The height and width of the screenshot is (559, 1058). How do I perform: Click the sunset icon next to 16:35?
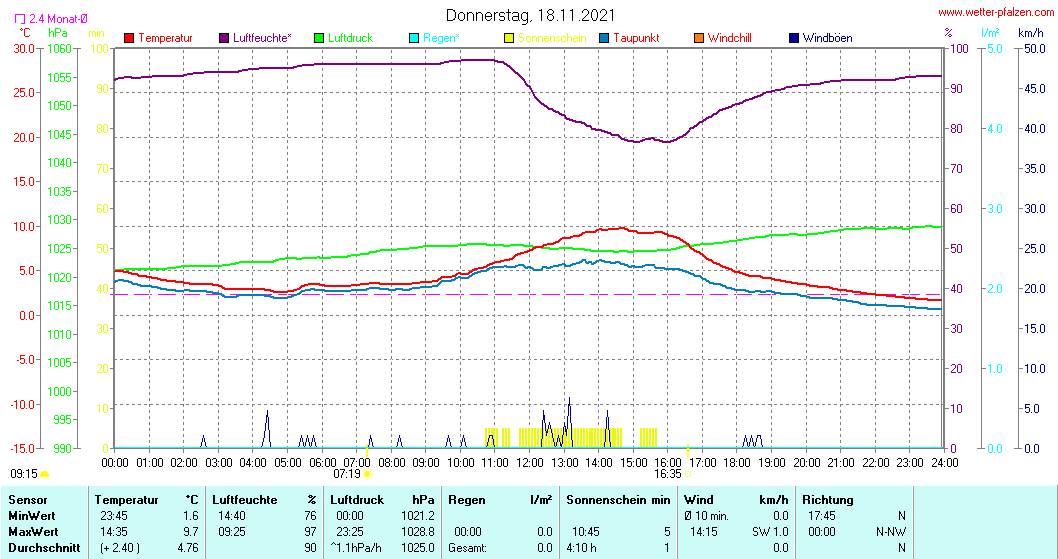688,474
